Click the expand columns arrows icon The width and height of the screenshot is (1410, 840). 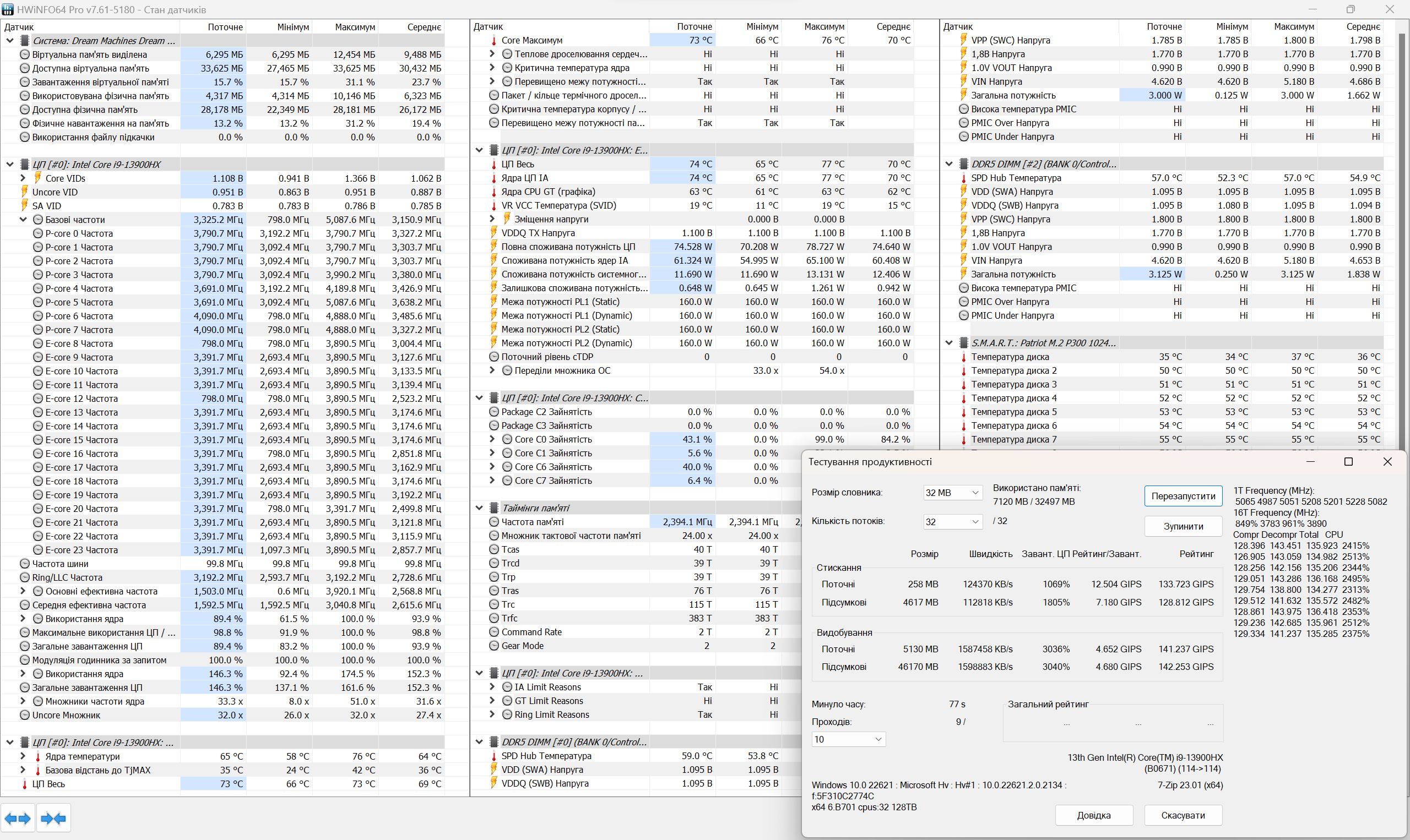pyautogui.click(x=18, y=818)
